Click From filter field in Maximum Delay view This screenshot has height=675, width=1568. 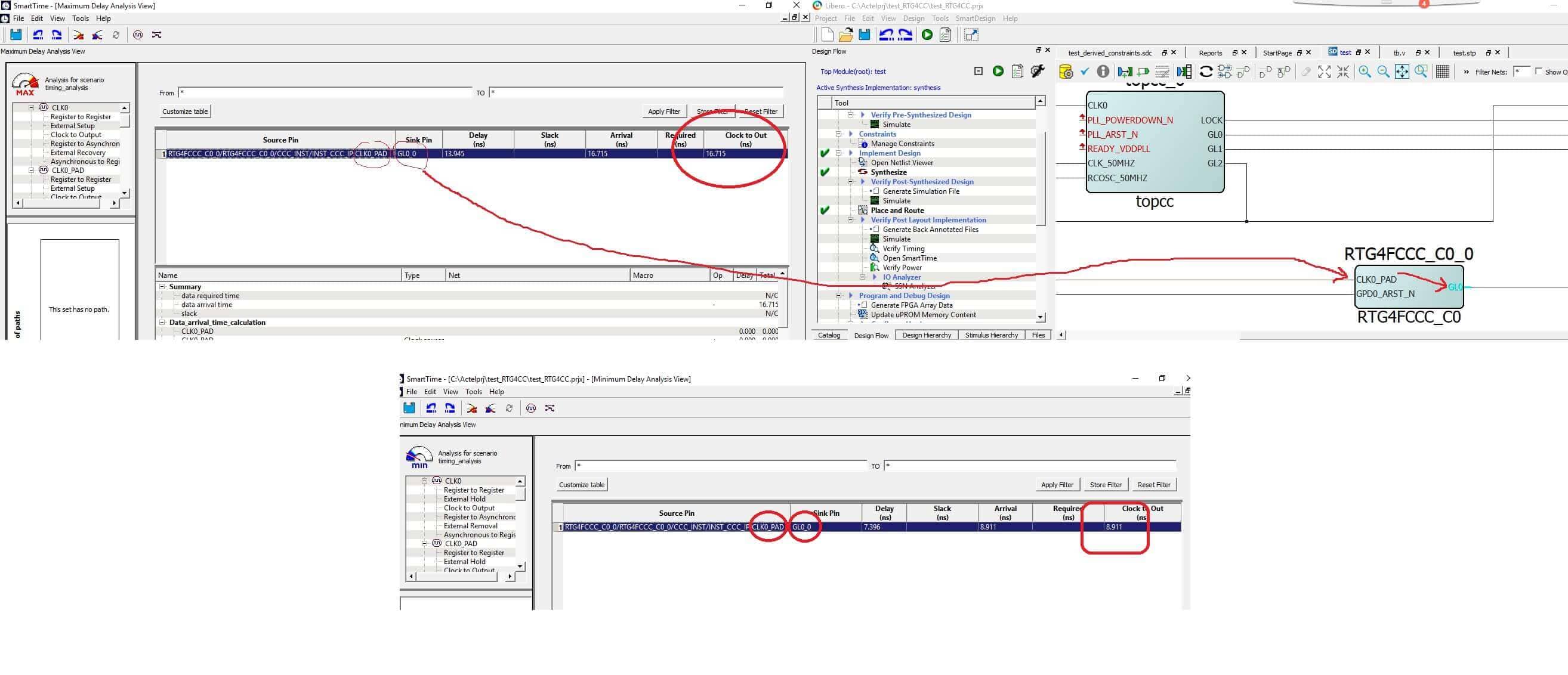tap(325, 92)
